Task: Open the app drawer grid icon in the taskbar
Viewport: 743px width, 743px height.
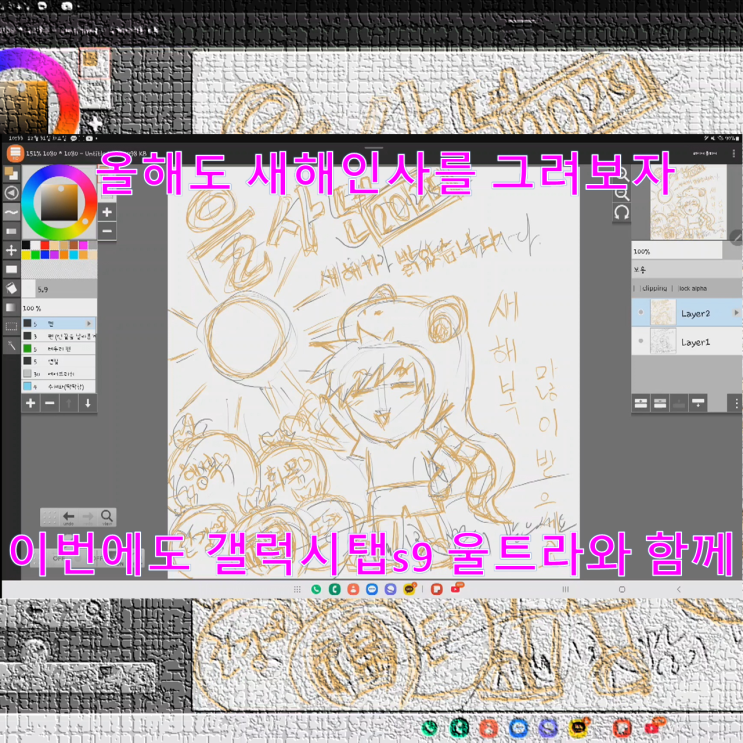Action: [297, 589]
